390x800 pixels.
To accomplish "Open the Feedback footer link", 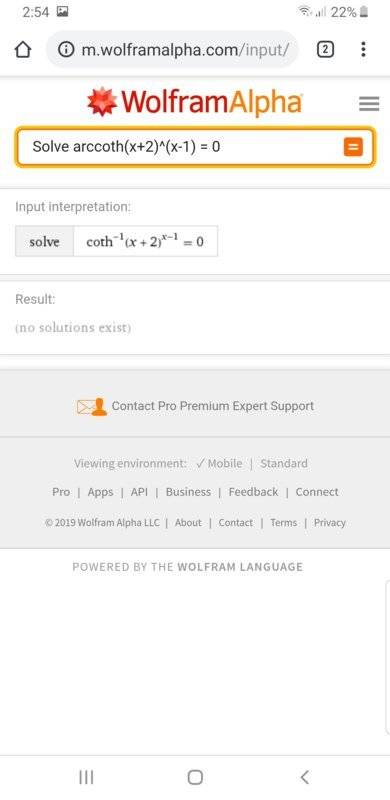I will (x=253, y=492).
